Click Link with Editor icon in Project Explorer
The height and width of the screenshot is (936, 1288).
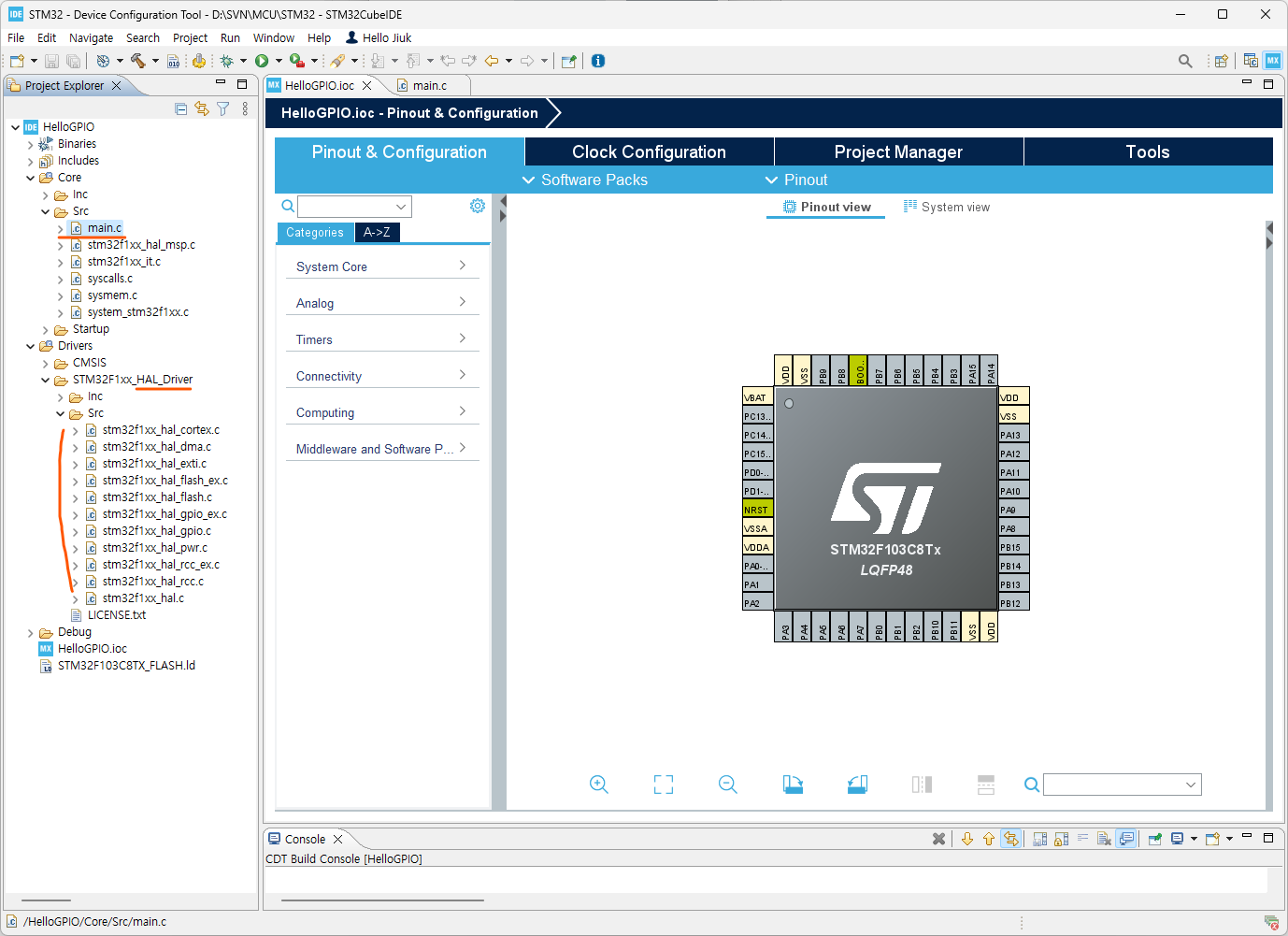pyautogui.click(x=202, y=108)
